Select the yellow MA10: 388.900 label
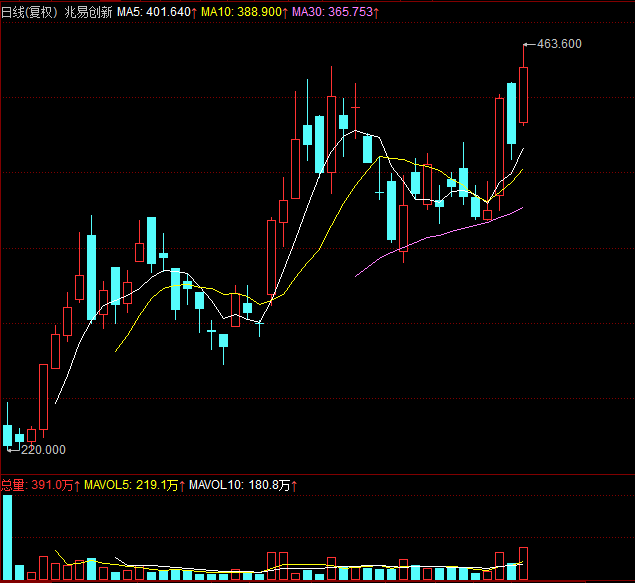 [240, 12]
